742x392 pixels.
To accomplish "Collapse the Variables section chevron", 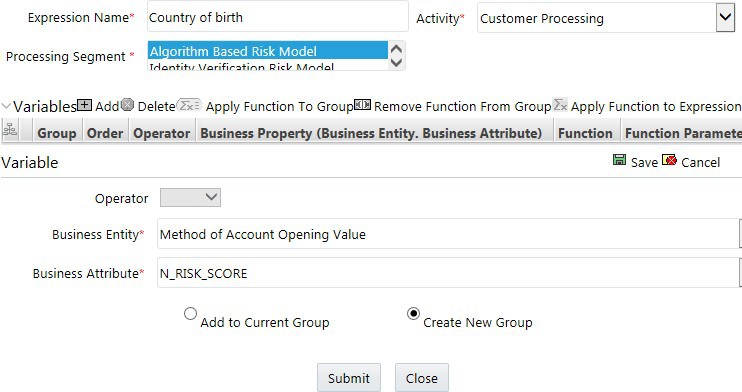I will pyautogui.click(x=6, y=106).
